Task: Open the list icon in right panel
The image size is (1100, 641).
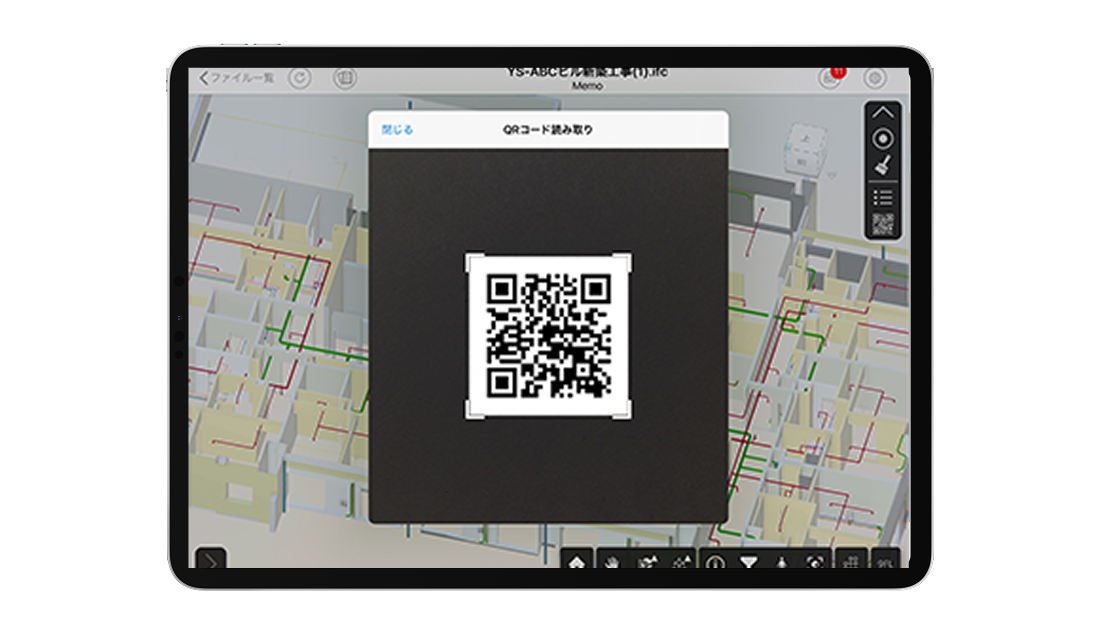Action: point(883,197)
